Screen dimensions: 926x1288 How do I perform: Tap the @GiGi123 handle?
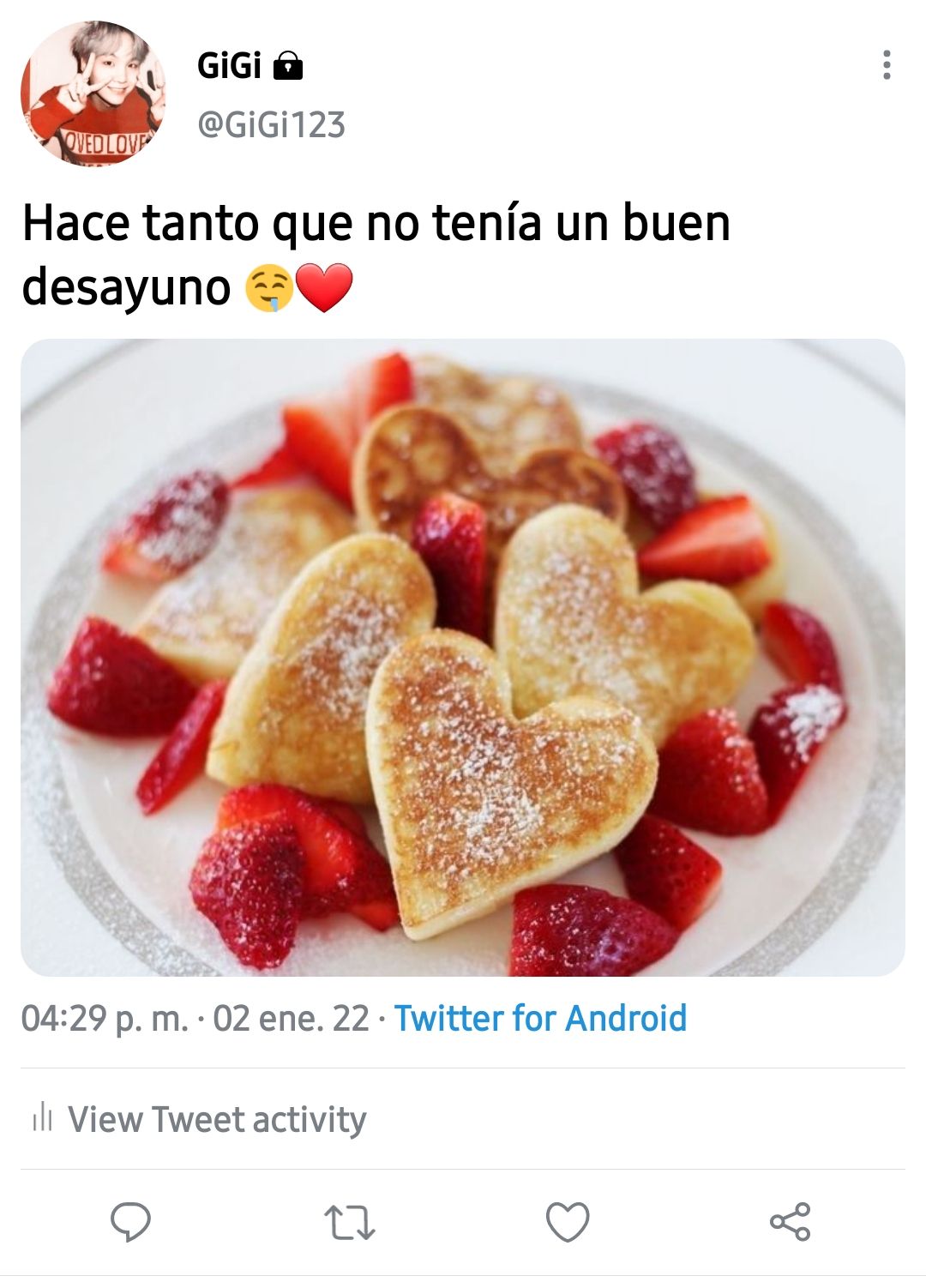click(x=271, y=125)
